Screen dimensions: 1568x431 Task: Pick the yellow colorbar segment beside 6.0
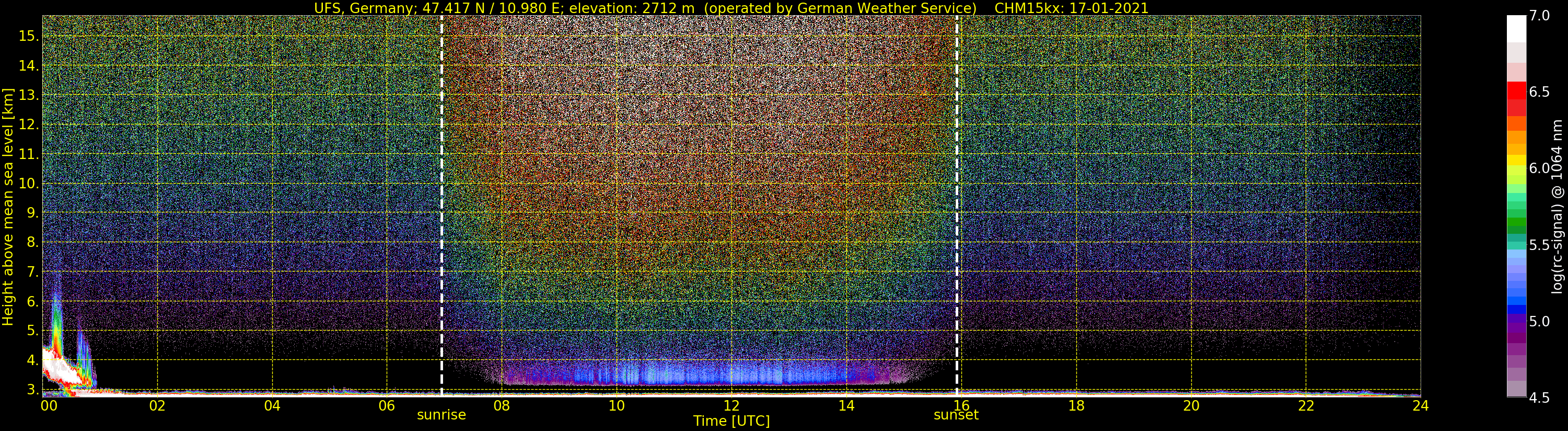pyautogui.click(x=1516, y=161)
